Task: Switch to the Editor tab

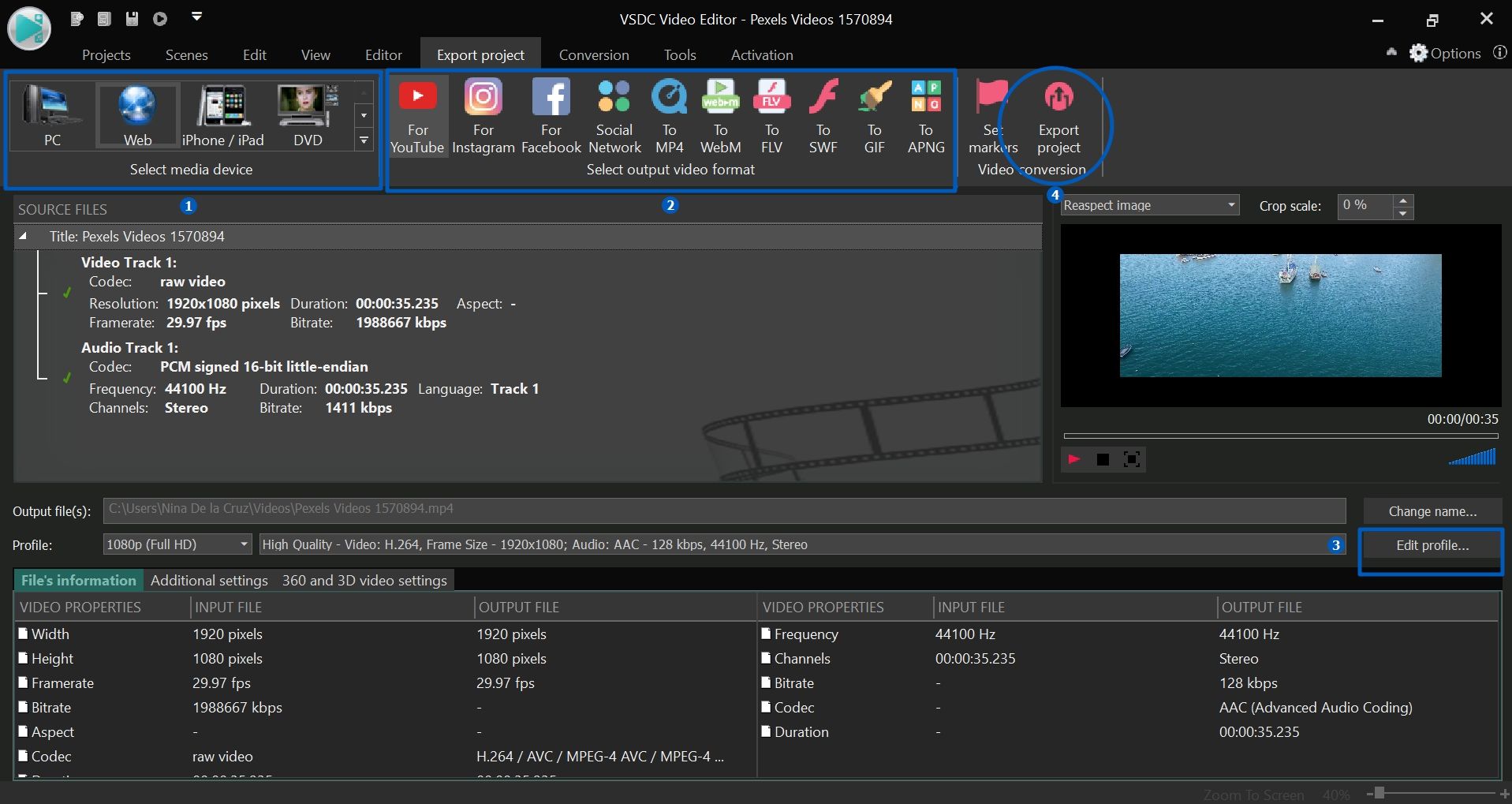Action: 383,54
